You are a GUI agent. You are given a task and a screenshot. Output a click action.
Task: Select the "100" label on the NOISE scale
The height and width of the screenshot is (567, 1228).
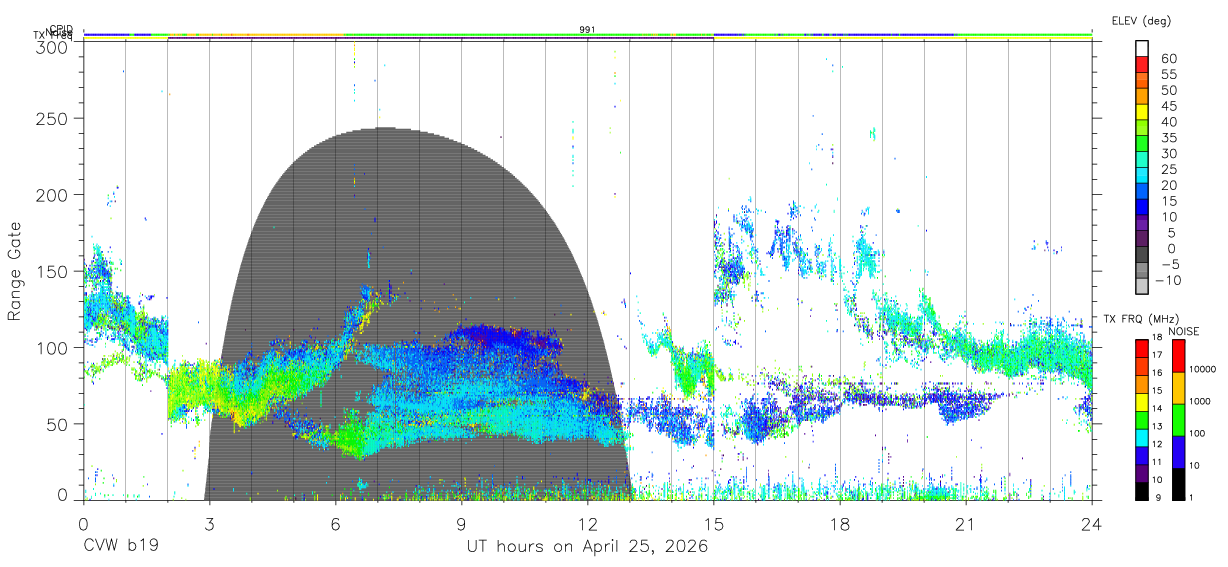click(1197, 434)
